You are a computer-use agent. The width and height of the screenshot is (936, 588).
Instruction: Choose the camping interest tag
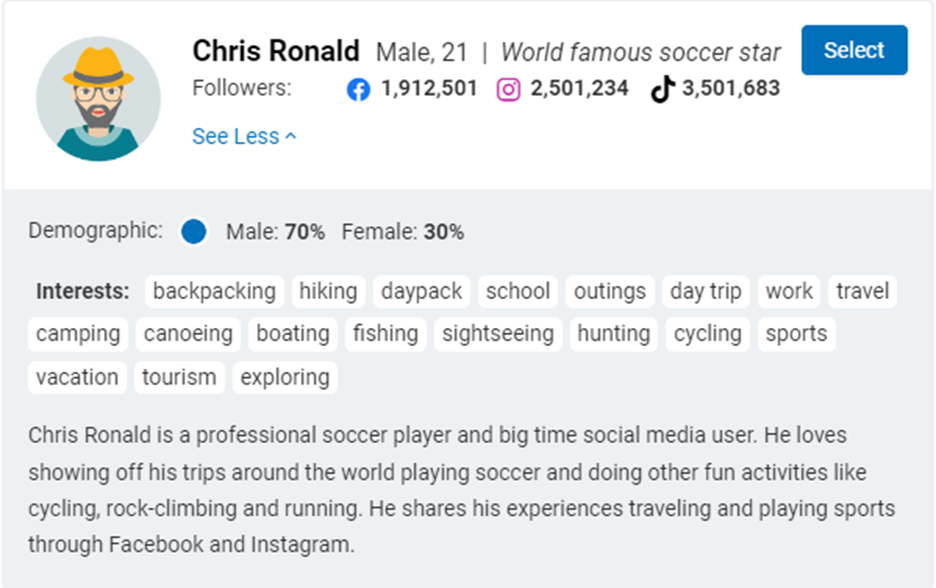click(x=78, y=334)
